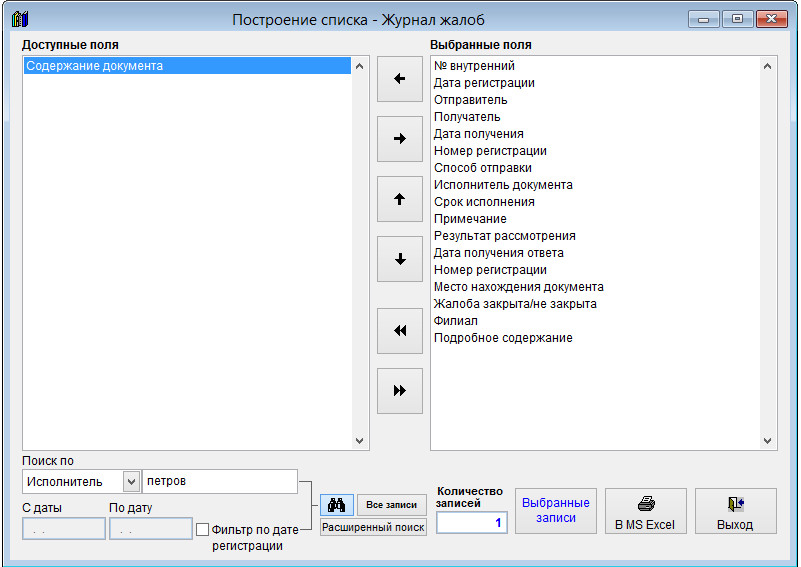The width and height of the screenshot is (801, 567).
Task: Minimize the Построение списка window
Action: click(703, 19)
